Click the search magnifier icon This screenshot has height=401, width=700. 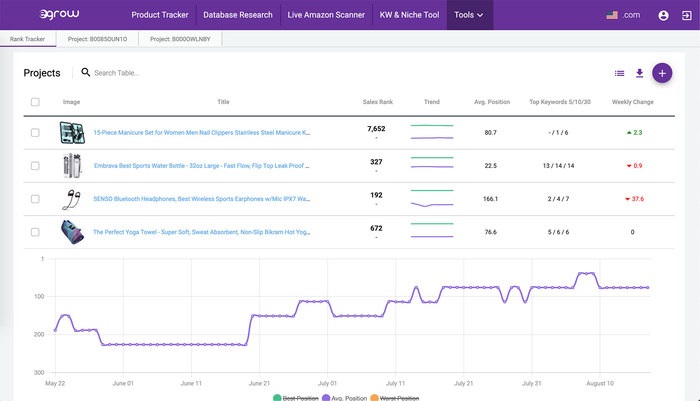pyautogui.click(x=85, y=72)
